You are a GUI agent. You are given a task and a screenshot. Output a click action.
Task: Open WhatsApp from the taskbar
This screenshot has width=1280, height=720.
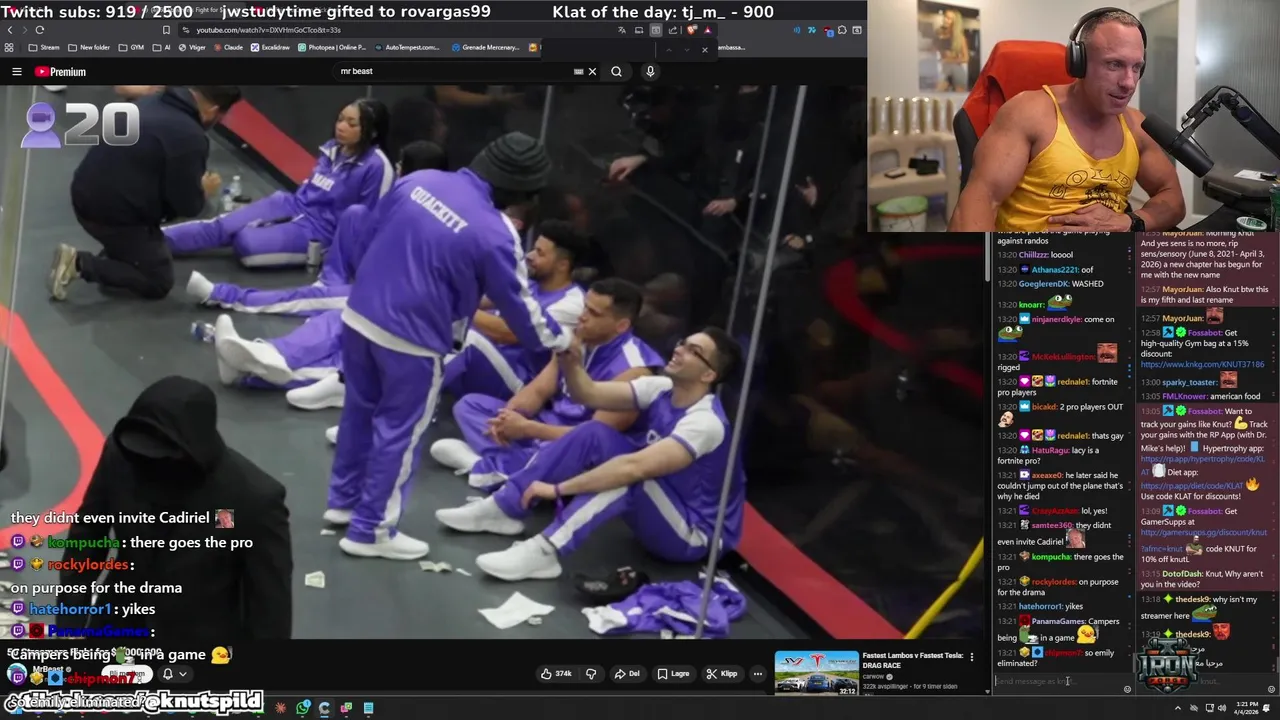[303, 708]
